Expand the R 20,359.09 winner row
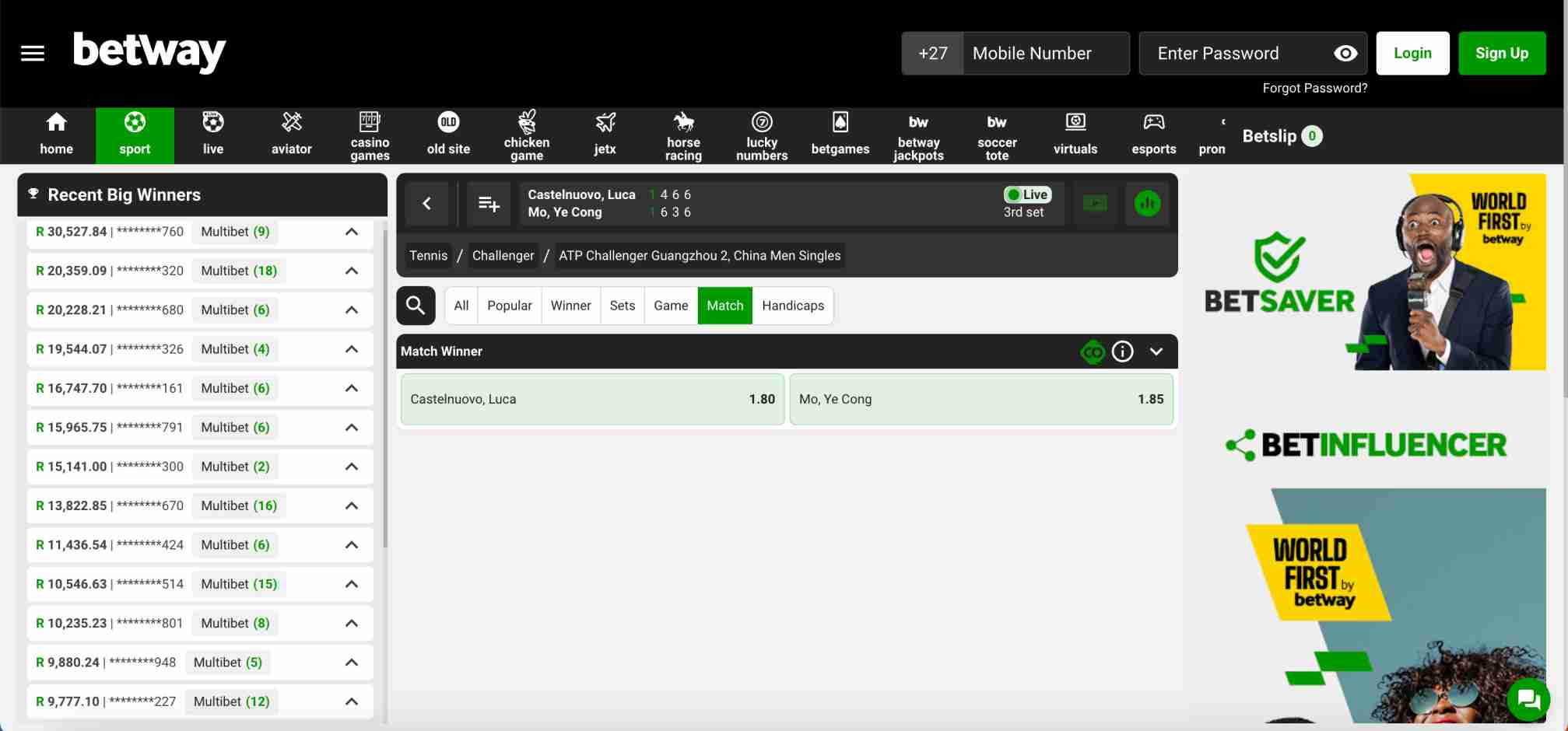The height and width of the screenshot is (731, 1568). point(352,271)
